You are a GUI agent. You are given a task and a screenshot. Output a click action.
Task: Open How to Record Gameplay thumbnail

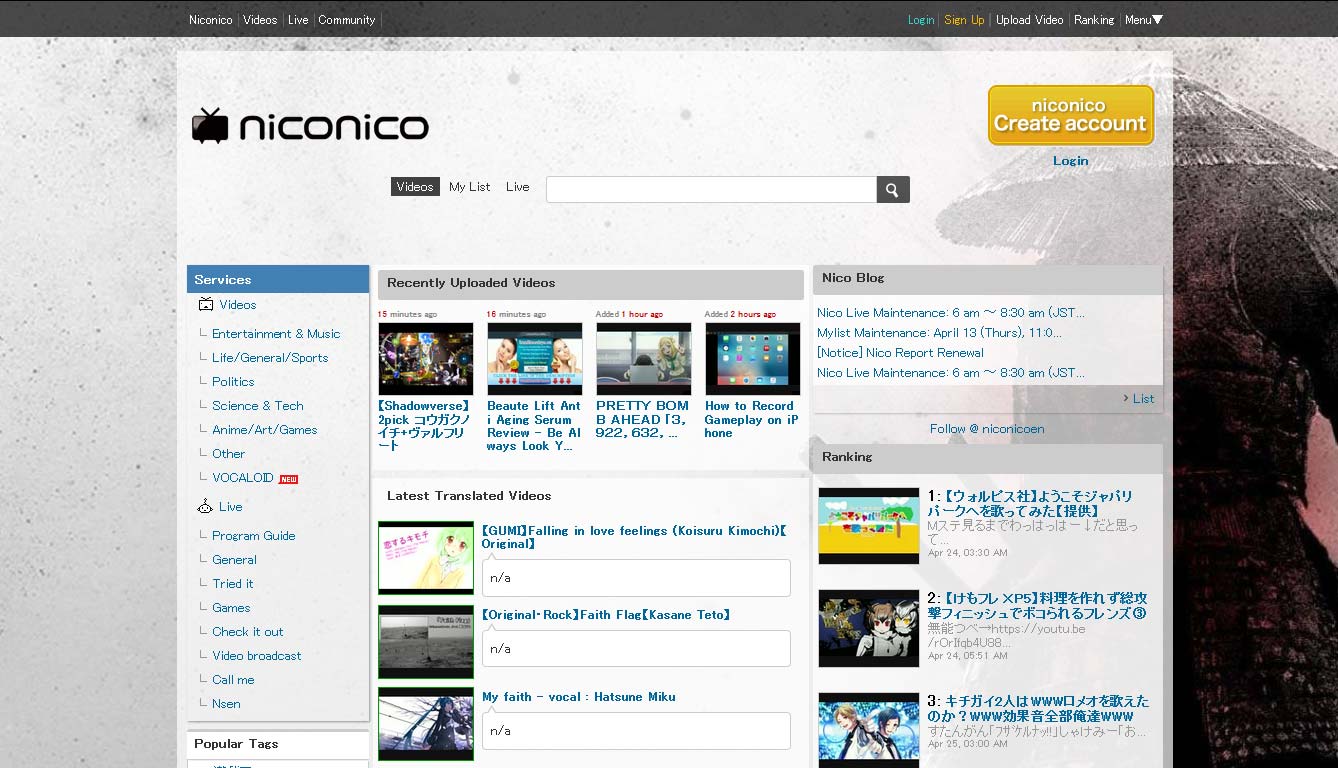753,359
